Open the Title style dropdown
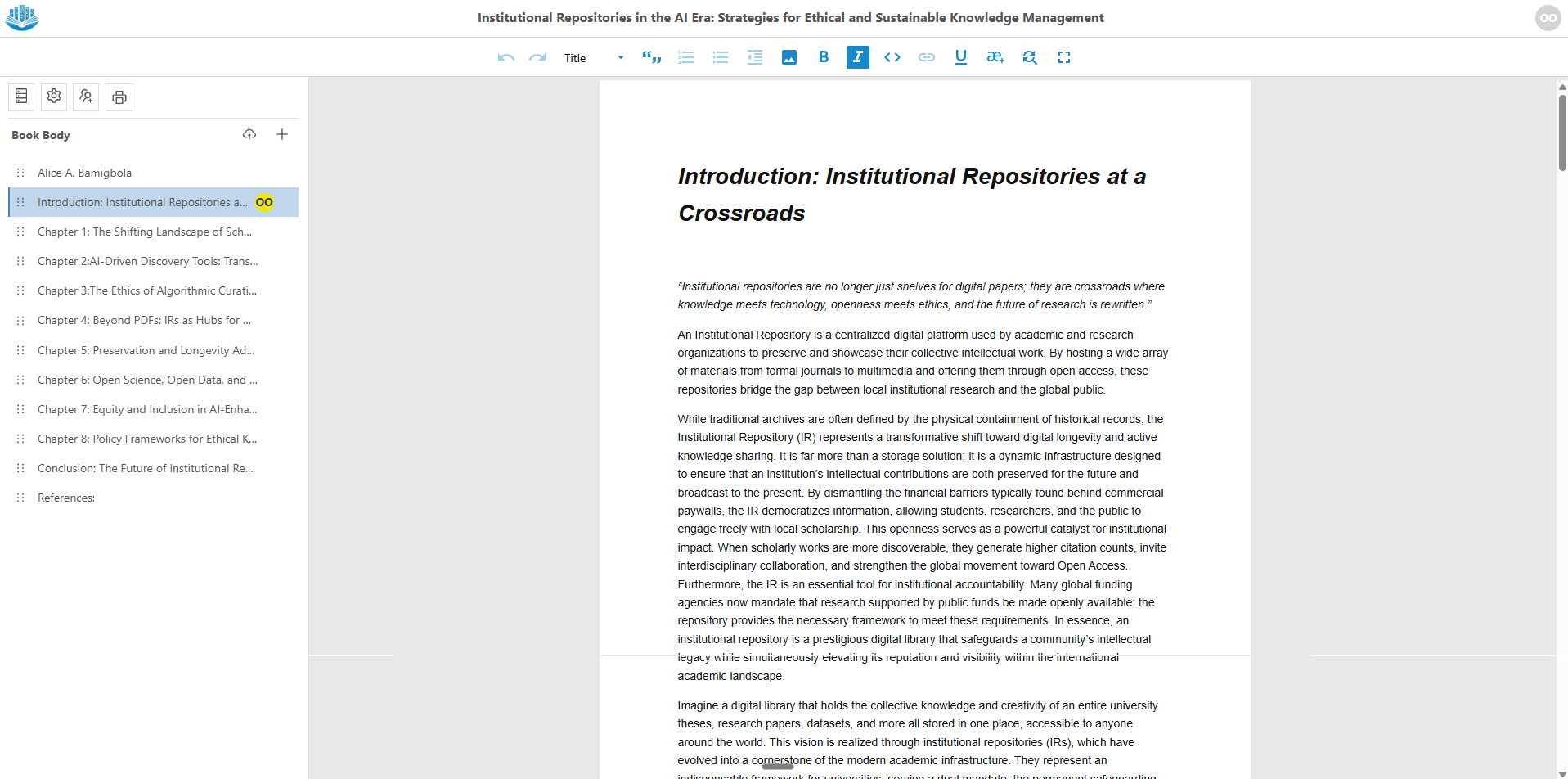The width and height of the screenshot is (1568, 779). click(x=592, y=57)
